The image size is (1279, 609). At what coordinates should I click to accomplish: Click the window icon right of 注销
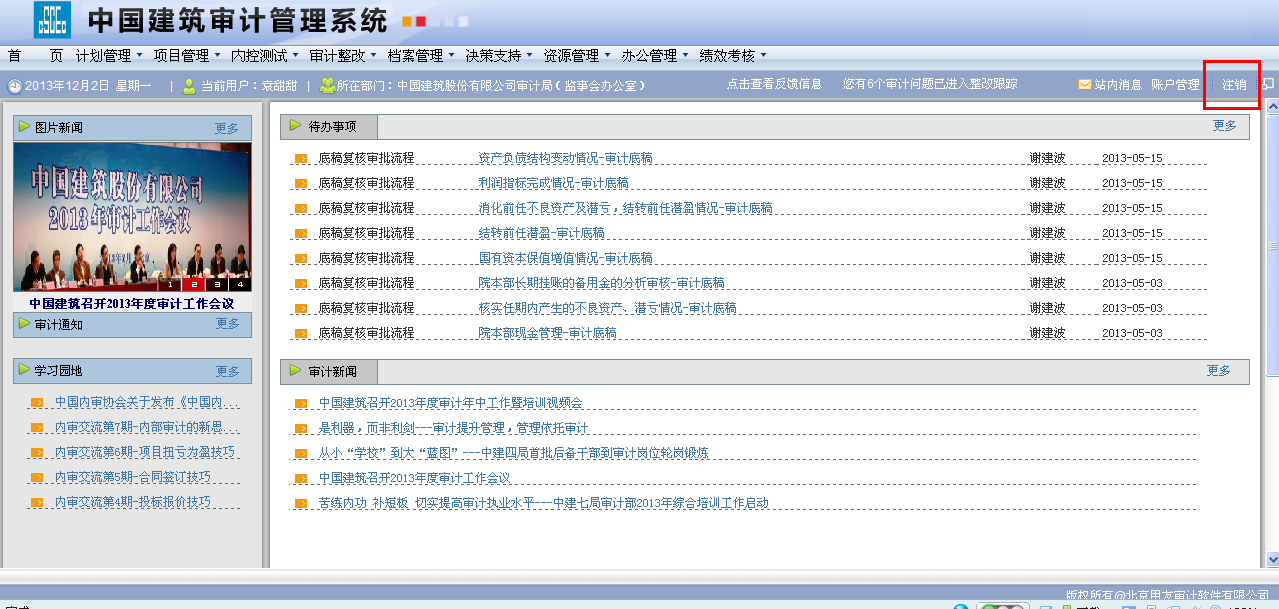pyautogui.click(x=1268, y=85)
